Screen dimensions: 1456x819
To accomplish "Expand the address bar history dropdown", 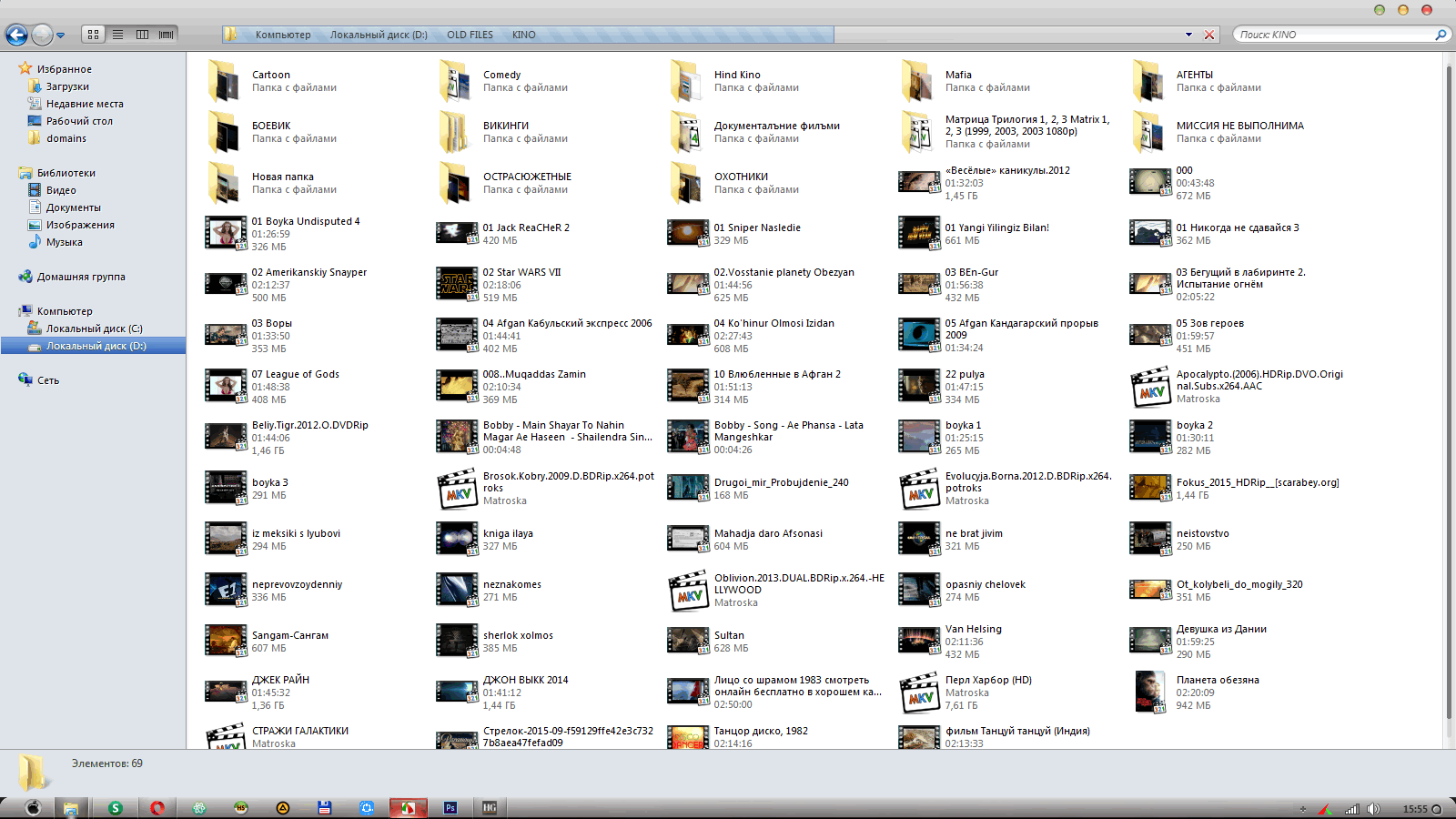I will click(x=1188, y=35).
